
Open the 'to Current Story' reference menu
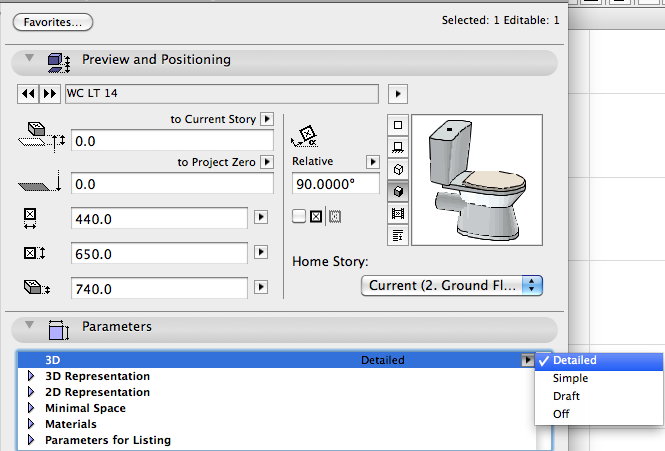267,119
